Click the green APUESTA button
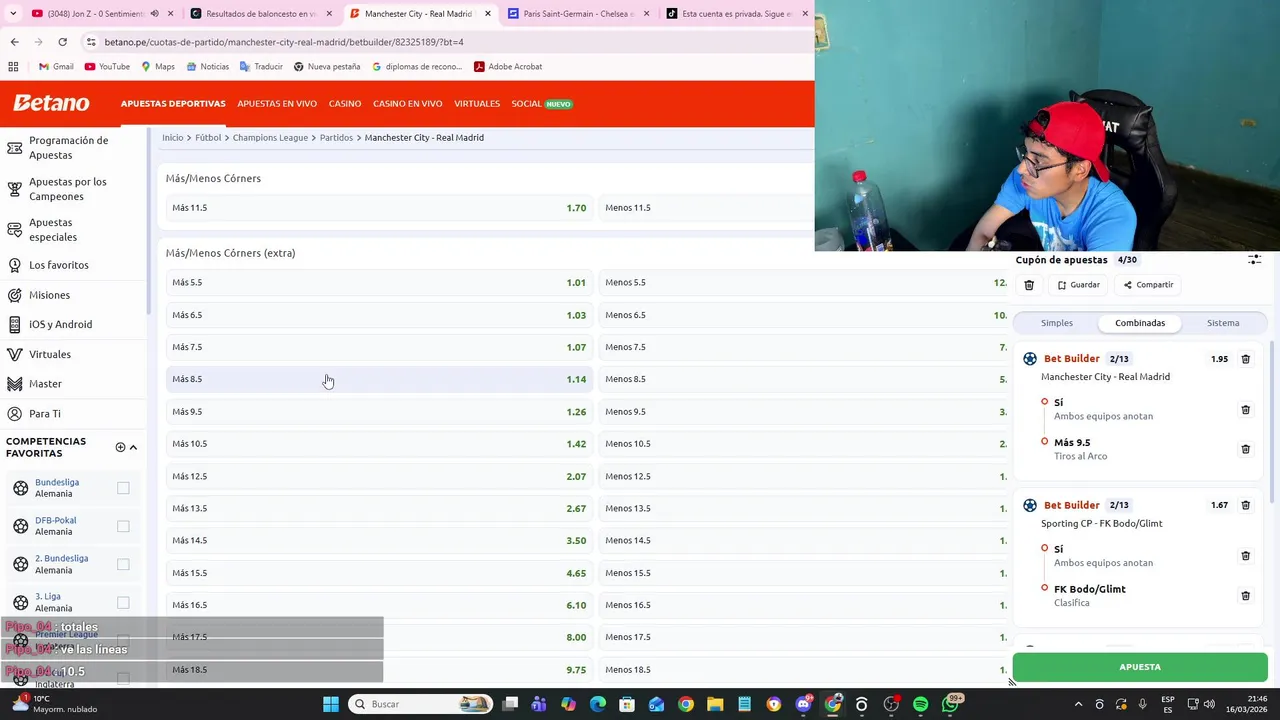Screen dimensions: 1280x720 (1140, 667)
